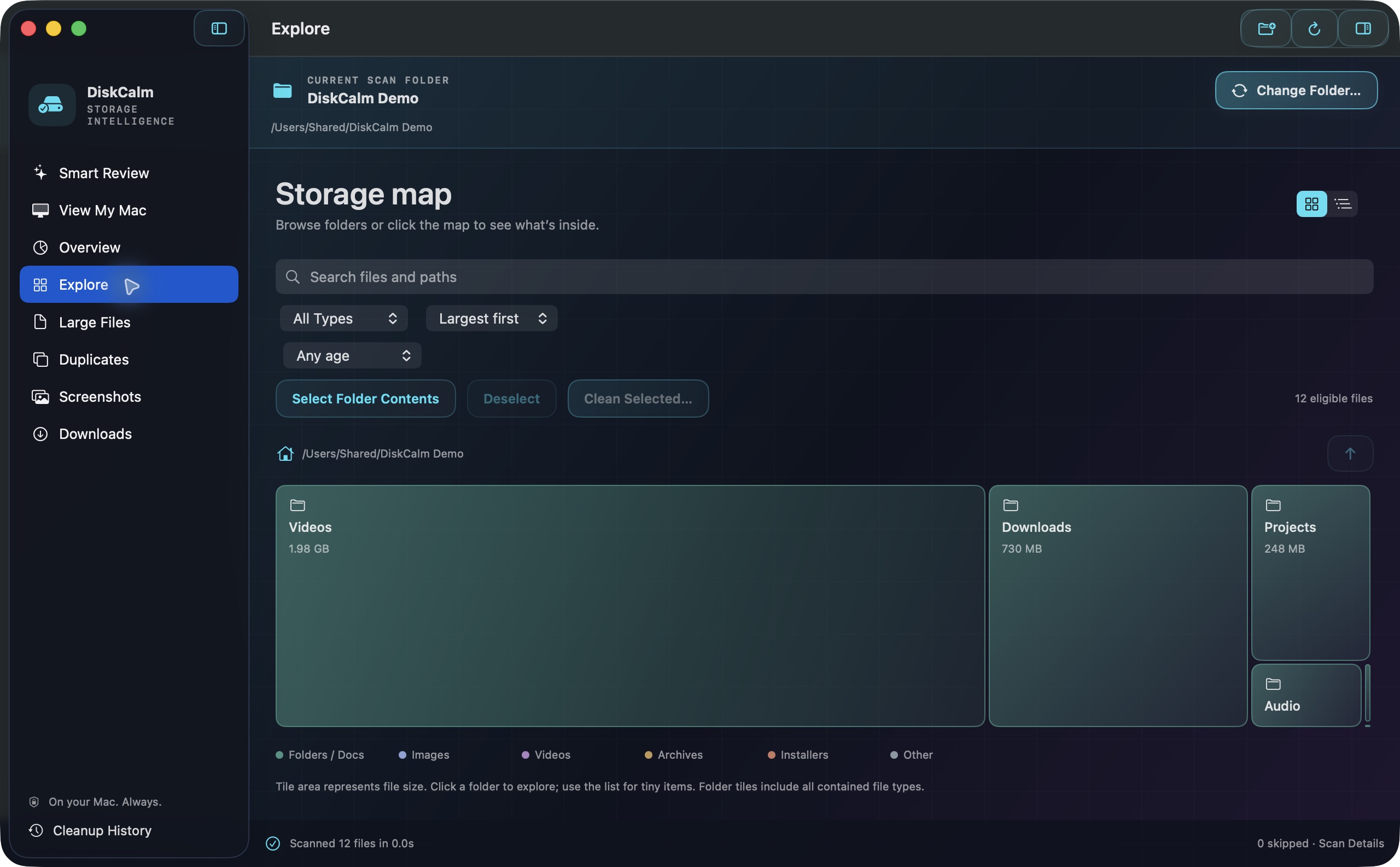
Task: Open the Videos folder tile
Action: point(630,606)
